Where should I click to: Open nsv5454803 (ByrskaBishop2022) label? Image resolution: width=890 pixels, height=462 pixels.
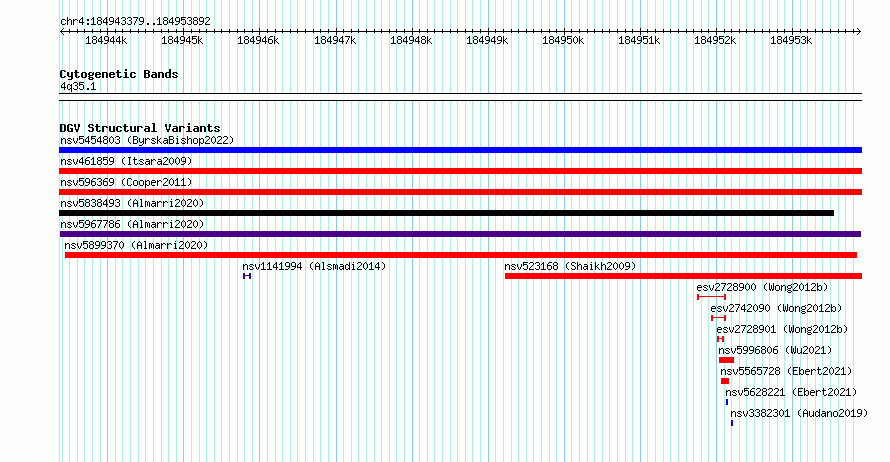point(147,140)
